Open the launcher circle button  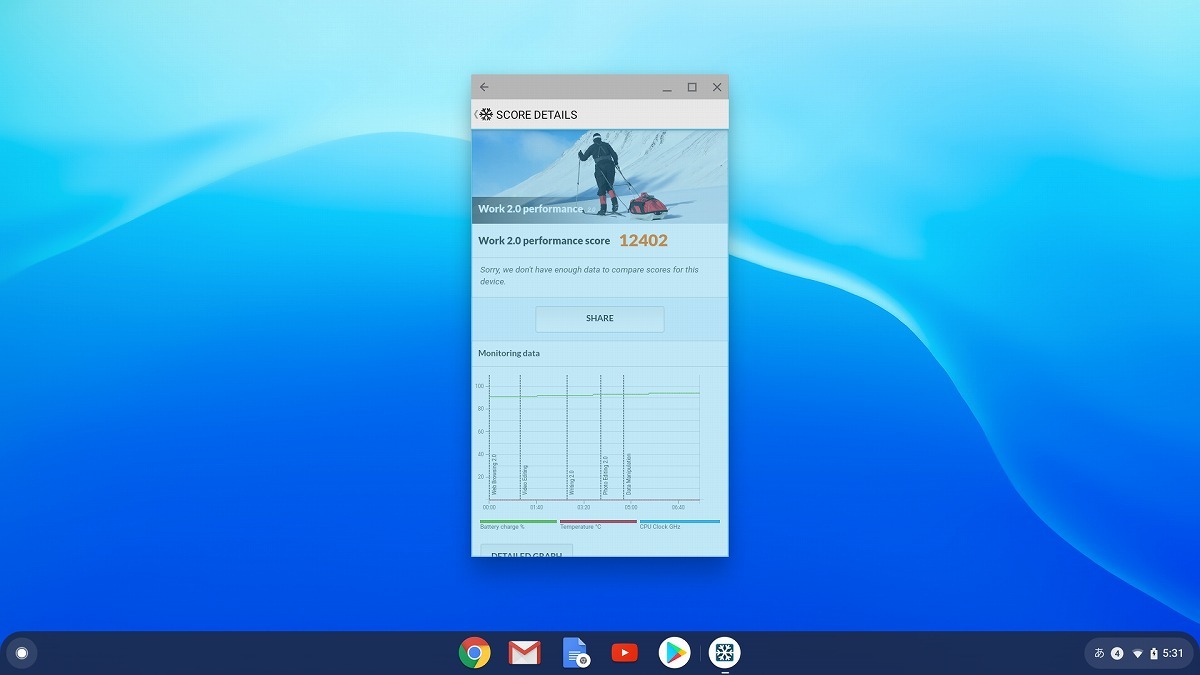pos(21,653)
